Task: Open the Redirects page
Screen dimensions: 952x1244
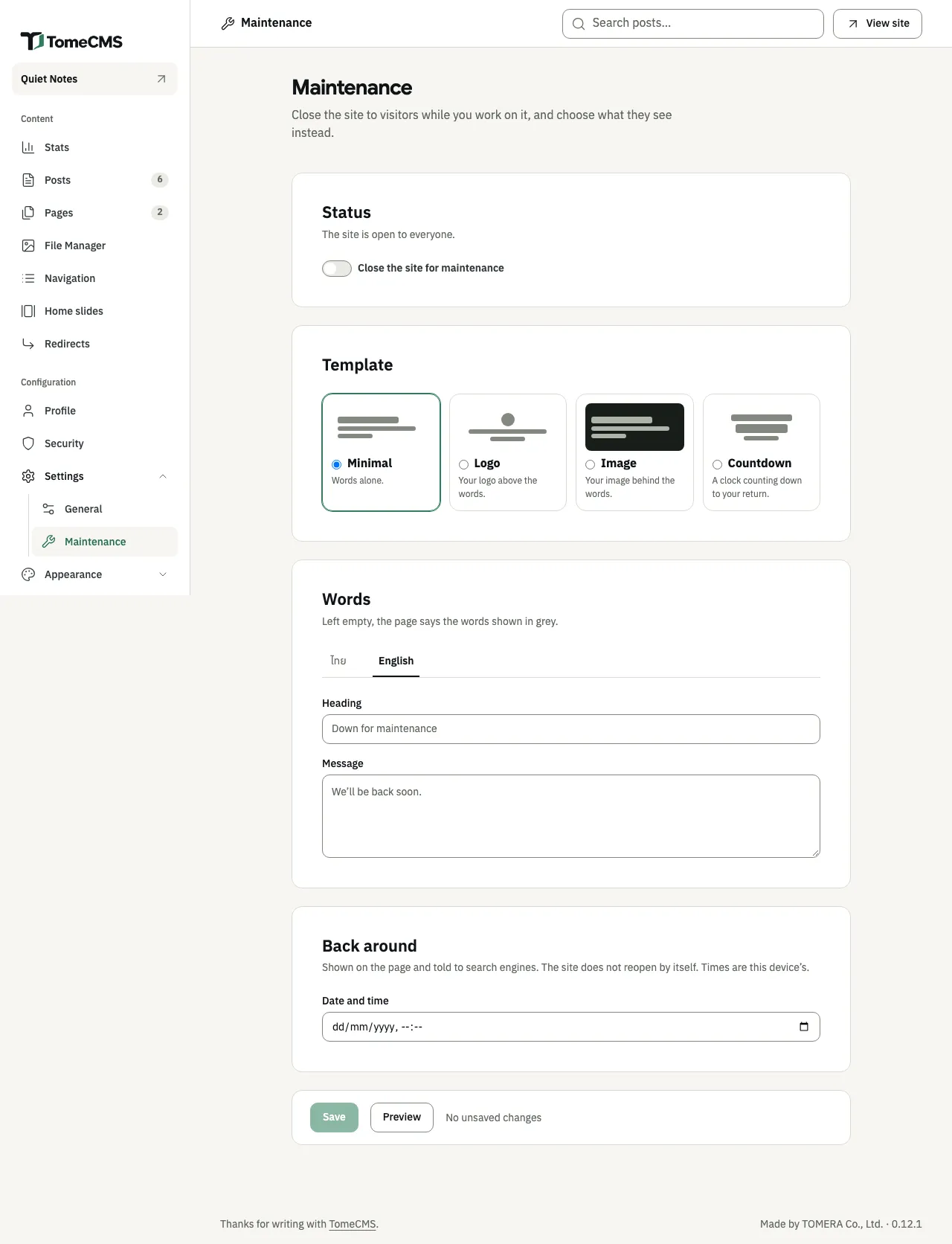Action: click(94, 344)
